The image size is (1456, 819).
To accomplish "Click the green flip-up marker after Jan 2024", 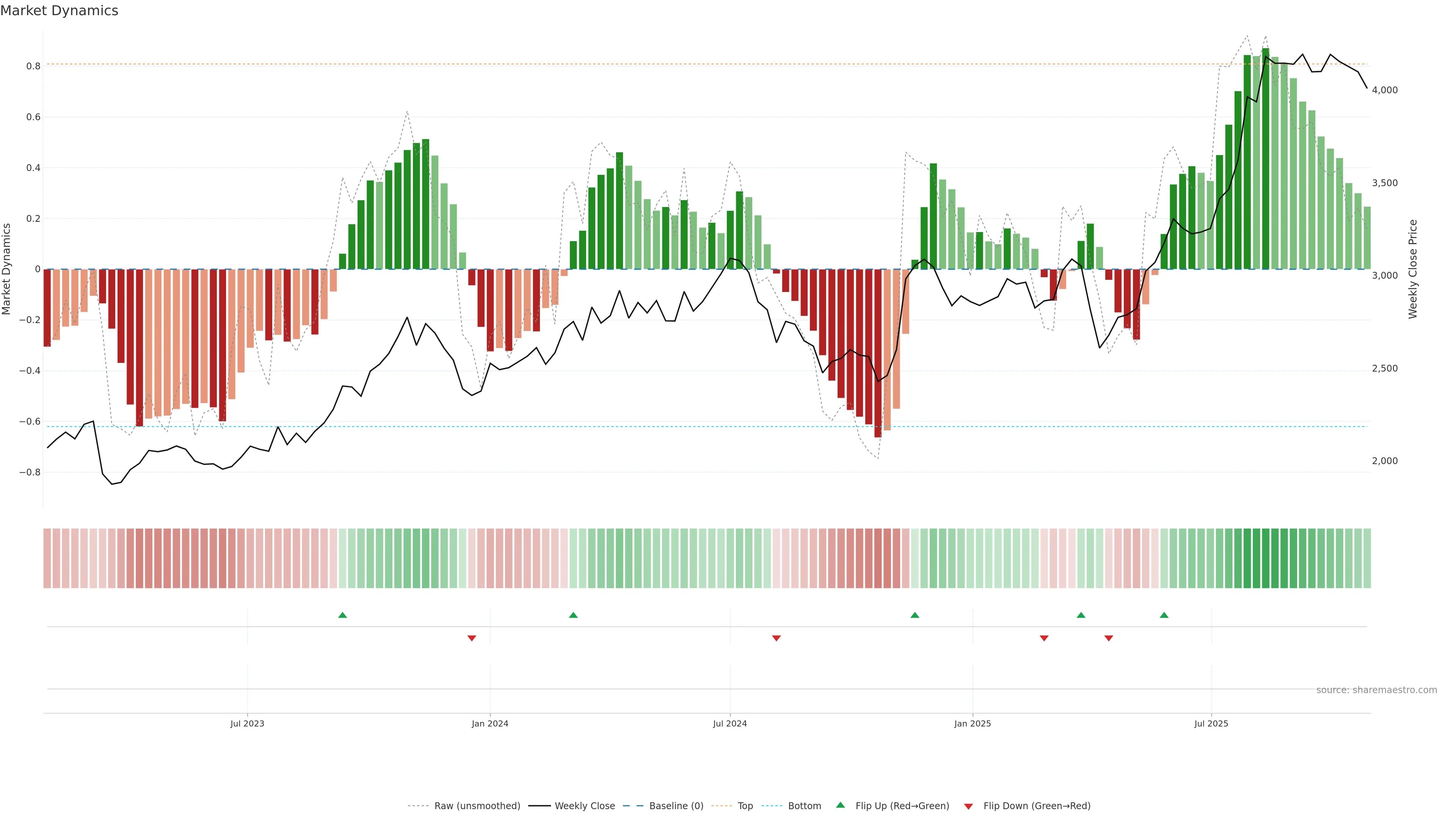I will pyautogui.click(x=573, y=615).
